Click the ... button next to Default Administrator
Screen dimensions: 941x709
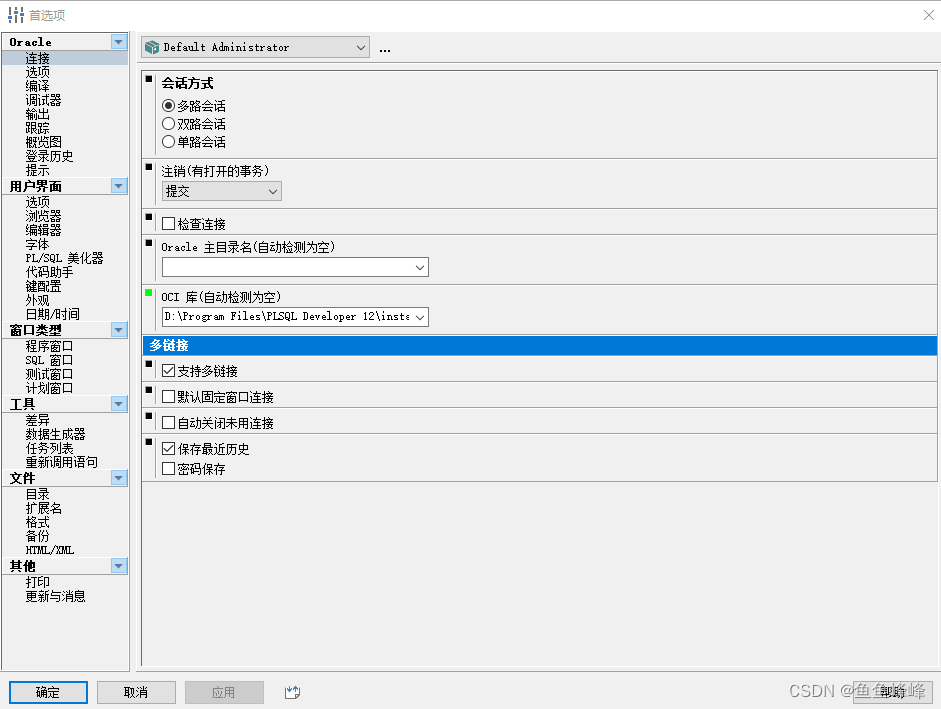(x=384, y=48)
